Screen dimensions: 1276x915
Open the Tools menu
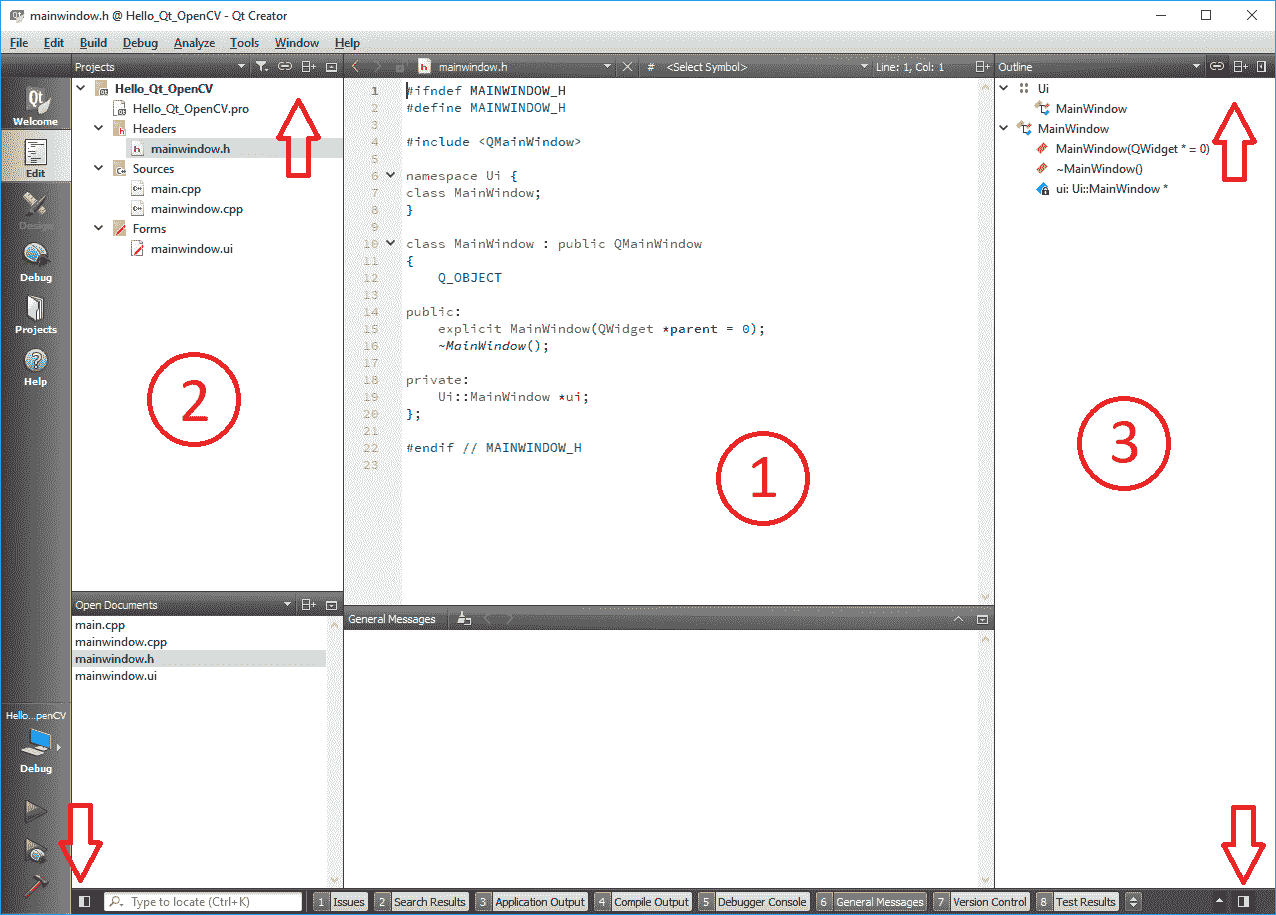point(244,43)
